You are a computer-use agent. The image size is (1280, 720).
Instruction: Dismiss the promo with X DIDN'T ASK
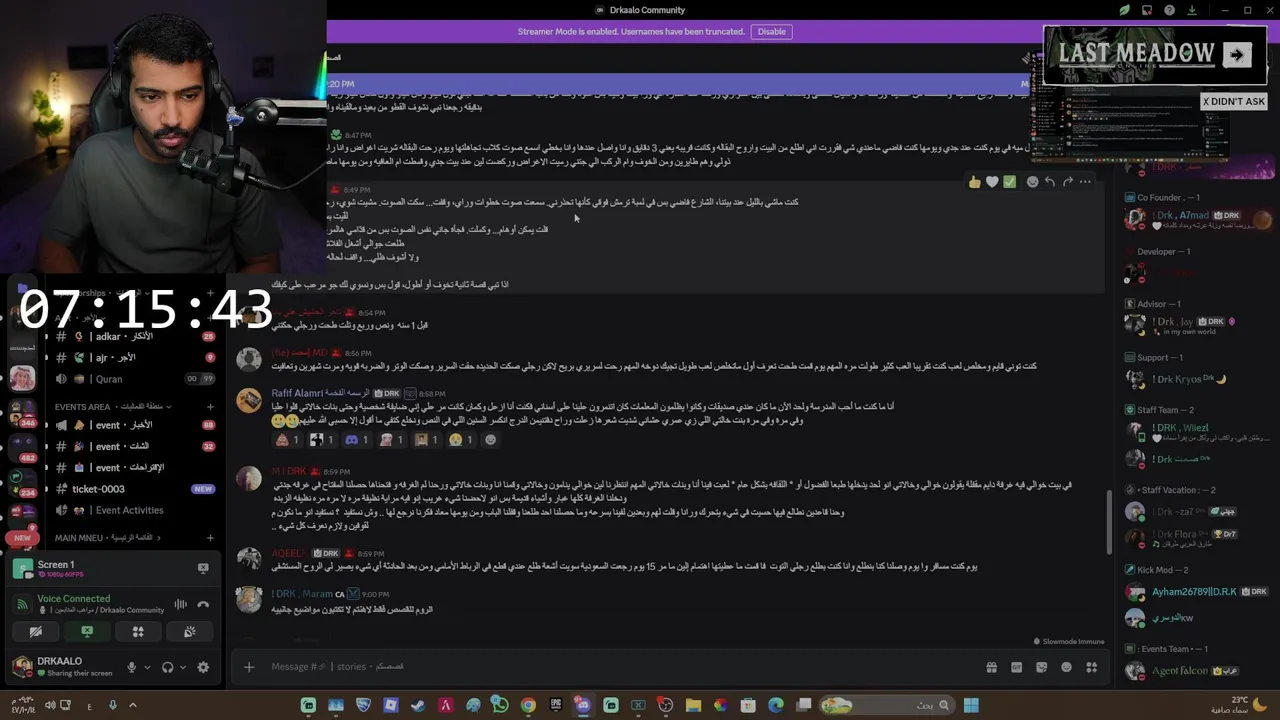point(1234,102)
